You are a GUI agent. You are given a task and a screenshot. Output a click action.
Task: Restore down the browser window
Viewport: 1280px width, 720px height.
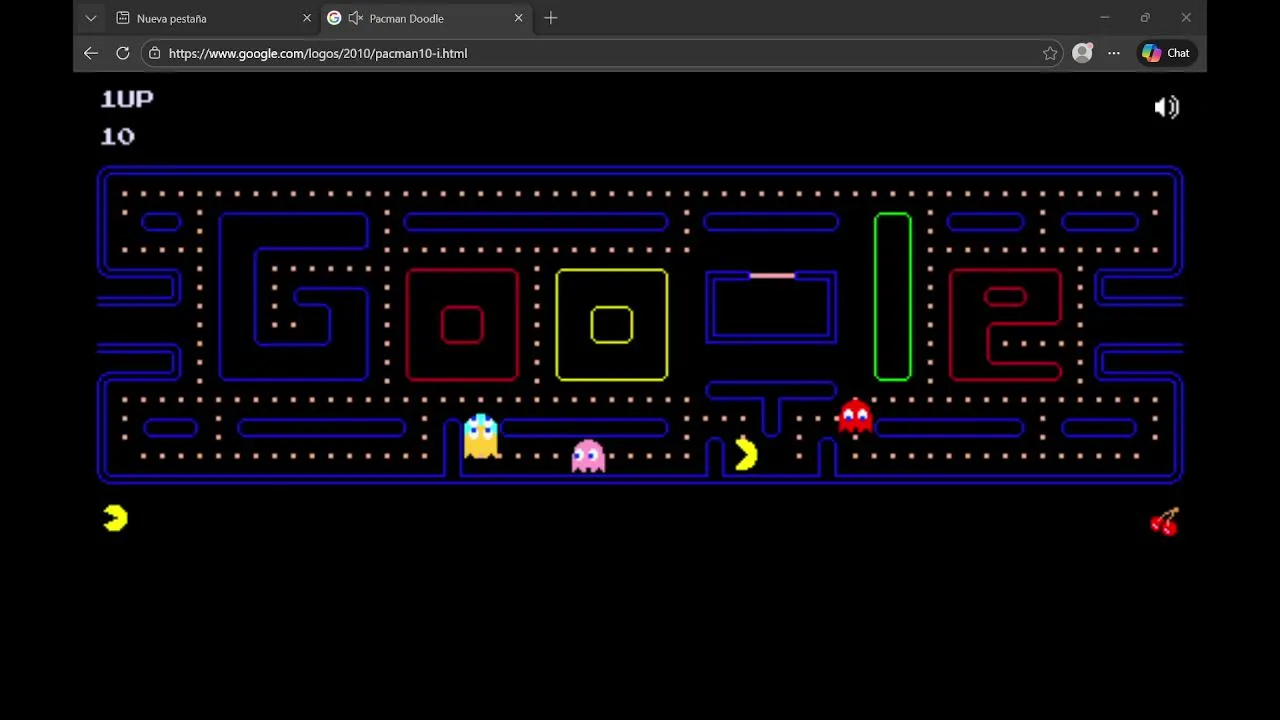point(1145,18)
